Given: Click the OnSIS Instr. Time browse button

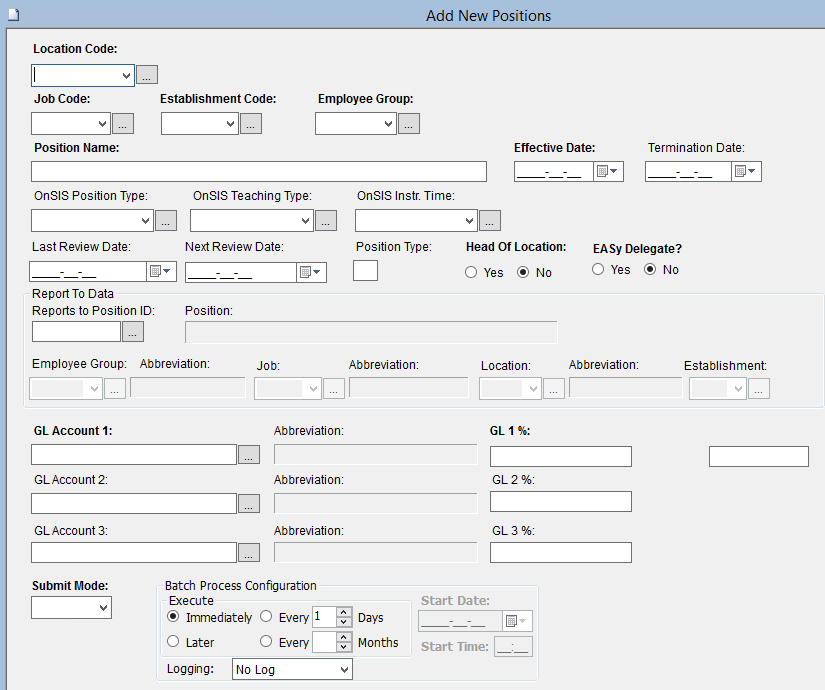Looking at the screenshot, I should pyautogui.click(x=489, y=221).
